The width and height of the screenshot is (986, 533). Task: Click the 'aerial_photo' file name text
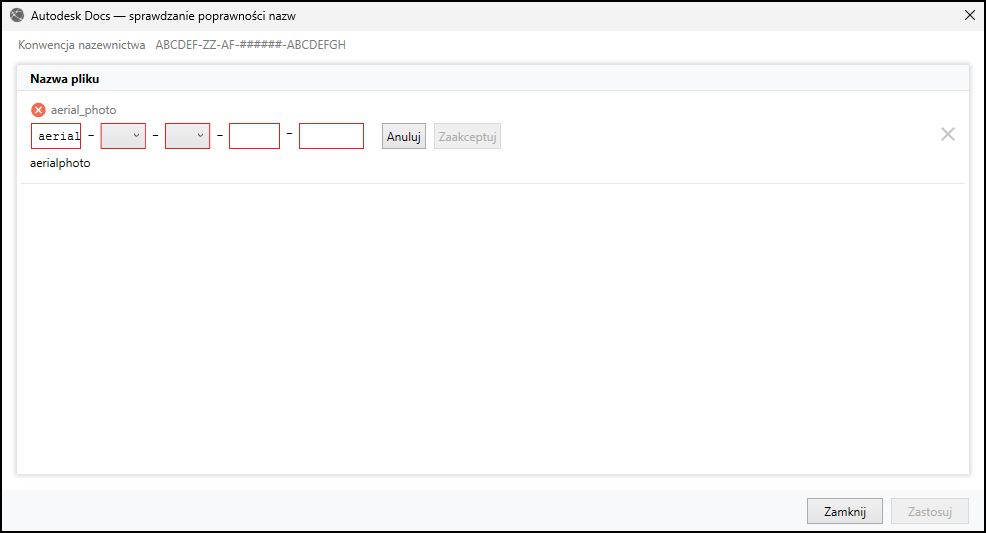pos(84,110)
